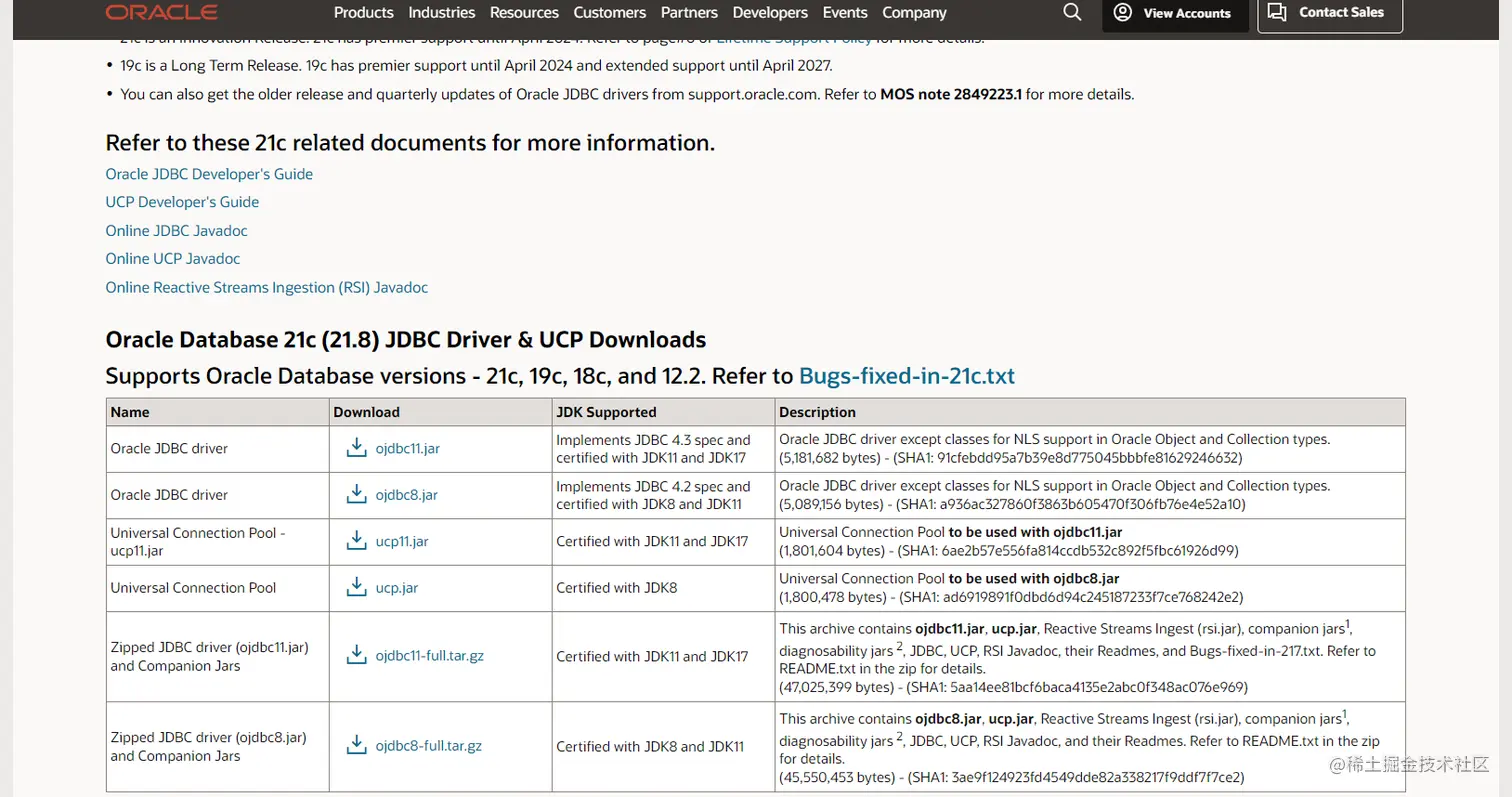Open the Developers menu
The width and height of the screenshot is (1512, 797).
770,12
